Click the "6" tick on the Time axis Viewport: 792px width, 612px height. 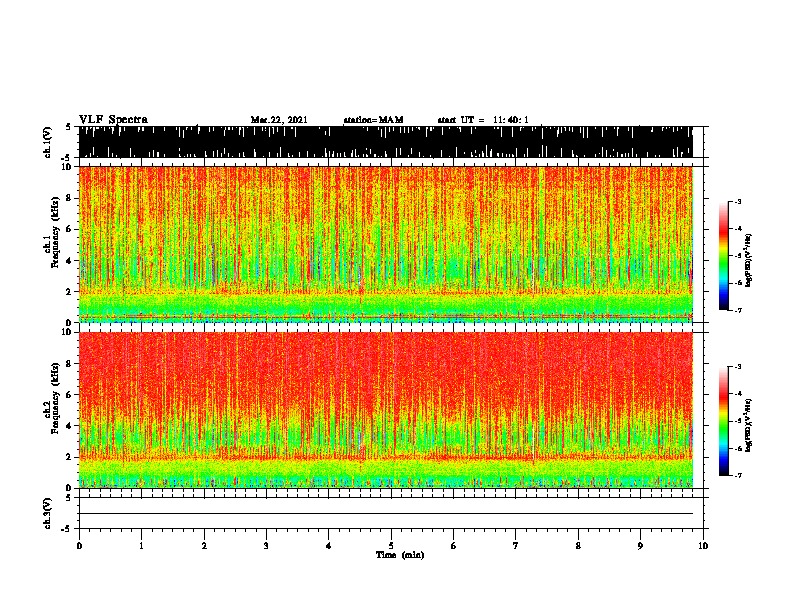(x=454, y=546)
